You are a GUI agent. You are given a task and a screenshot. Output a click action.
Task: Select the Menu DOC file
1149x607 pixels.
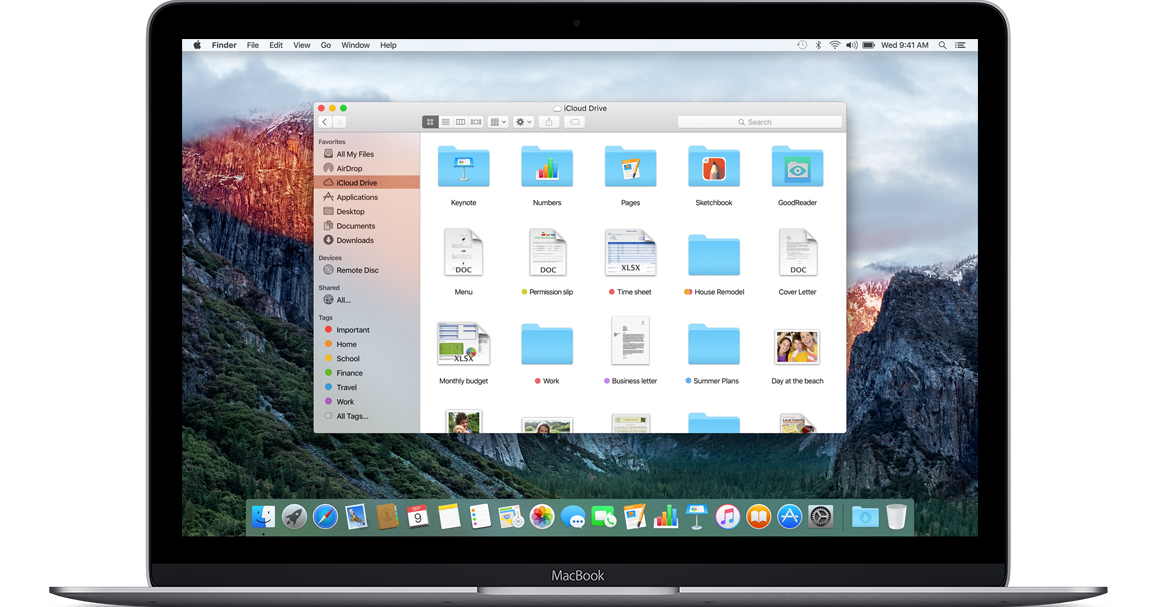pos(463,252)
